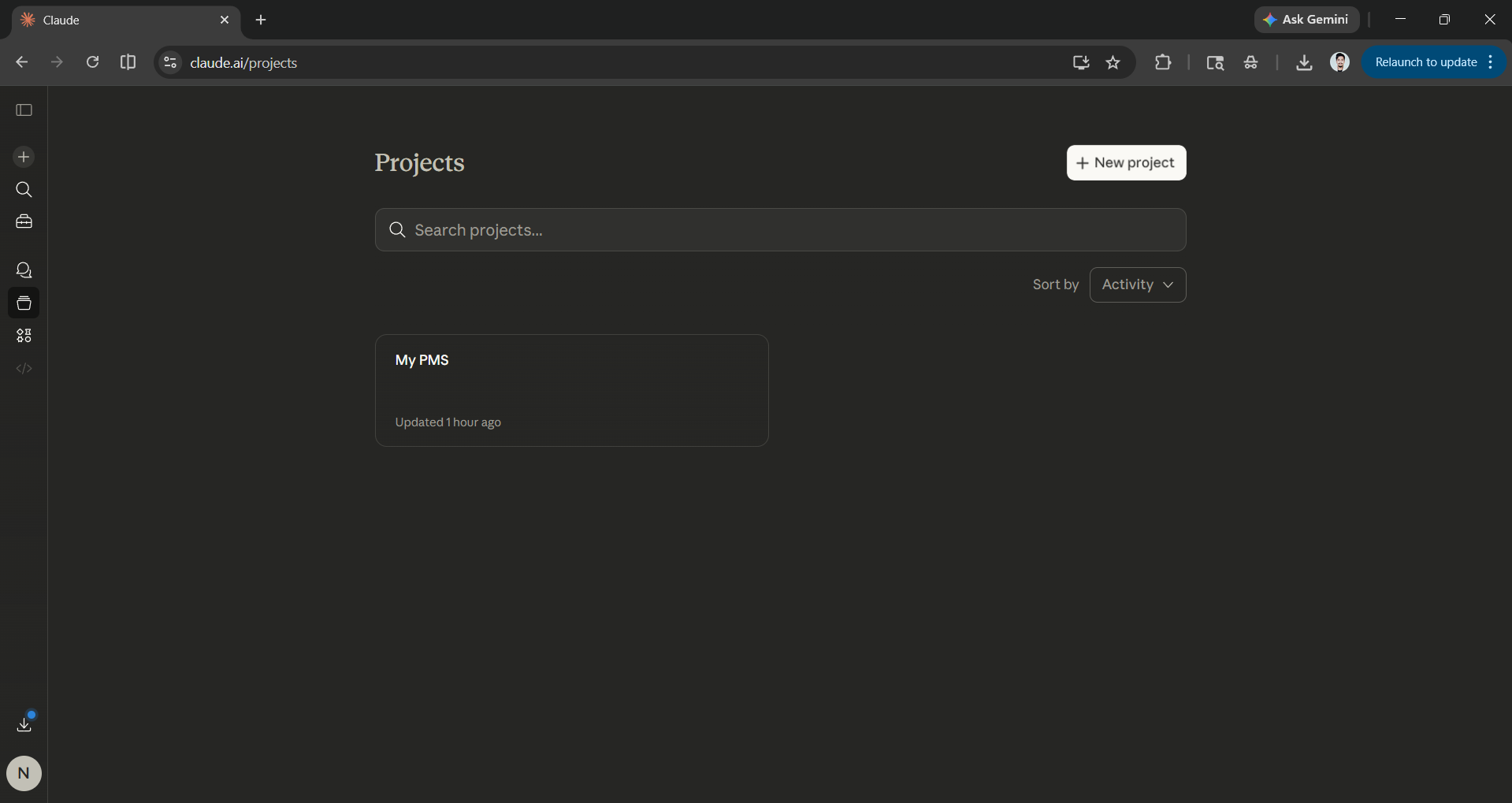Image resolution: width=1512 pixels, height=803 pixels.
Task: Switch to the Claude browser tab
Action: [118, 20]
